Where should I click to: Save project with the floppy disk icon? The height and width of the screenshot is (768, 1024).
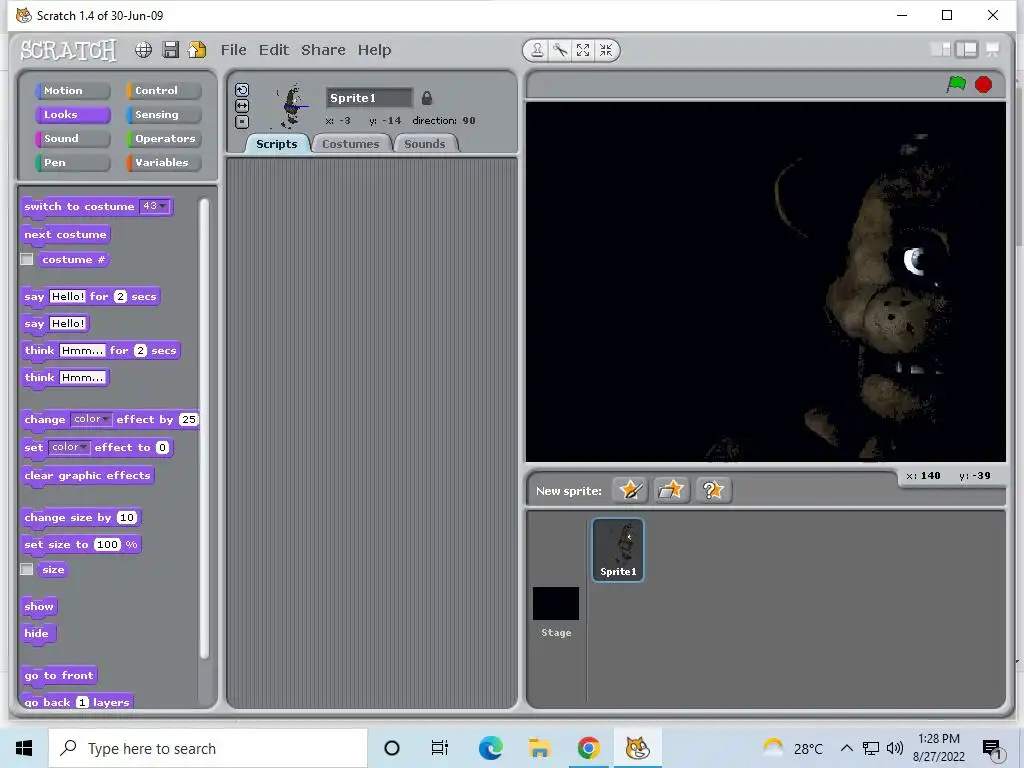[x=170, y=50]
